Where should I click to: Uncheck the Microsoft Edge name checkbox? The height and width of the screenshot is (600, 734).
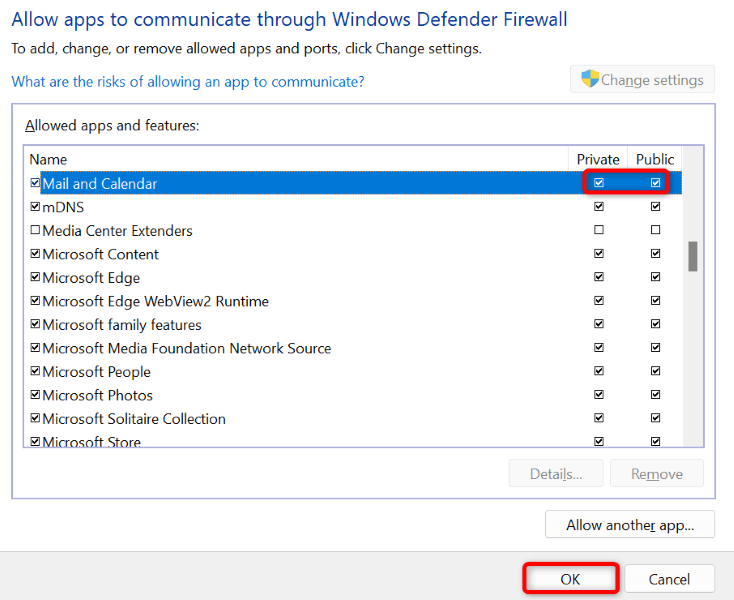[x=35, y=277]
